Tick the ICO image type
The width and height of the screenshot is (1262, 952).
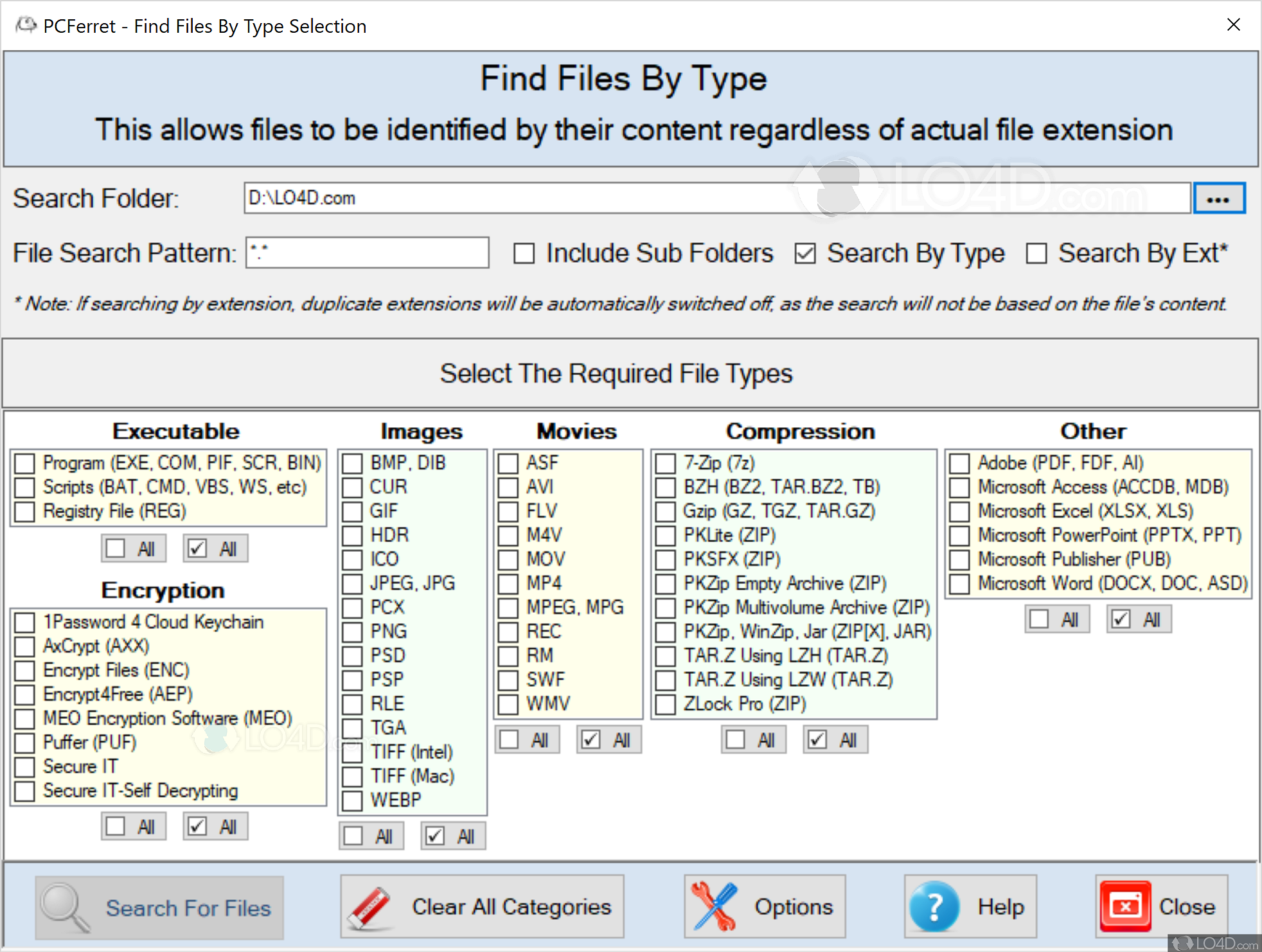[352, 560]
